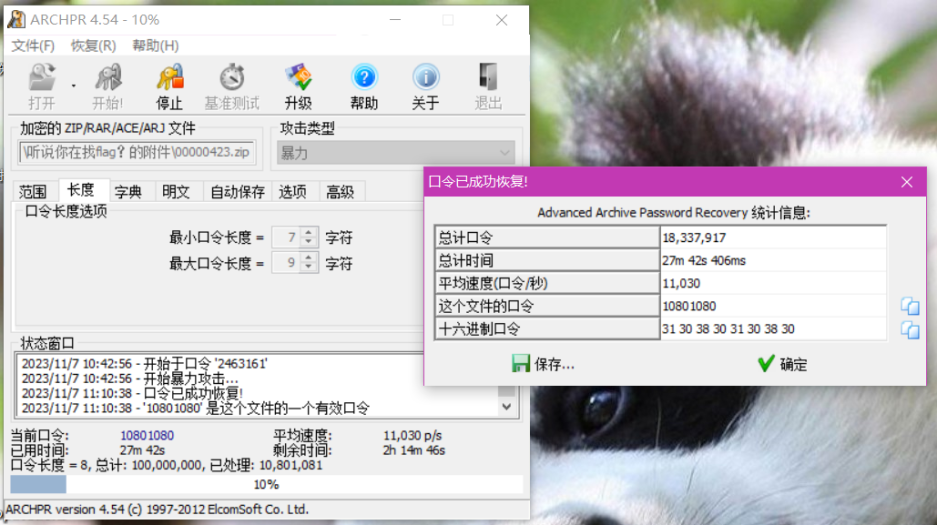Screen dimensions: 937x525
Task: Switch to the 范围 tab
Action: coord(33,192)
